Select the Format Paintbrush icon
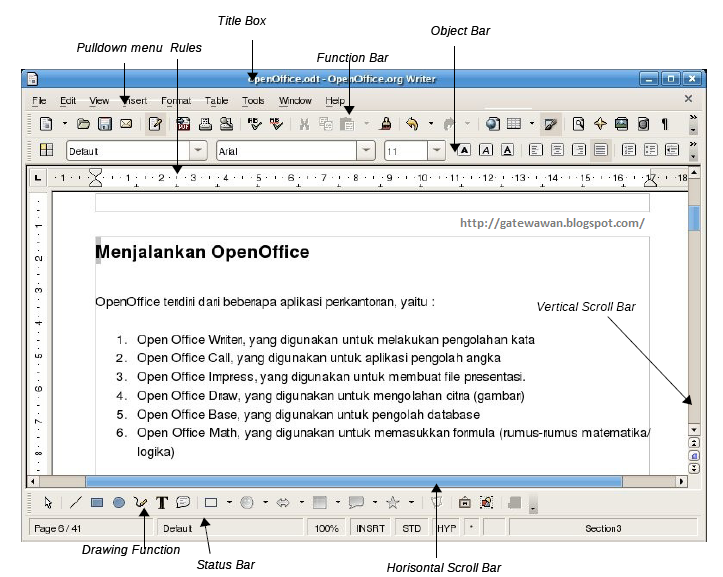Screen dimensions: 723x577 (x=386, y=124)
